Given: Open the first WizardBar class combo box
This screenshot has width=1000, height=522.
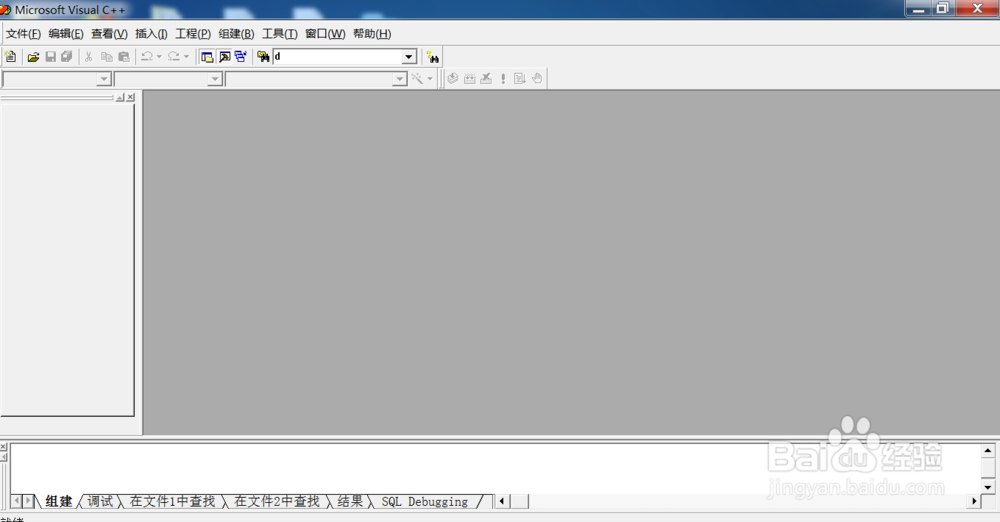Looking at the screenshot, I should pyautogui.click(x=57, y=79).
